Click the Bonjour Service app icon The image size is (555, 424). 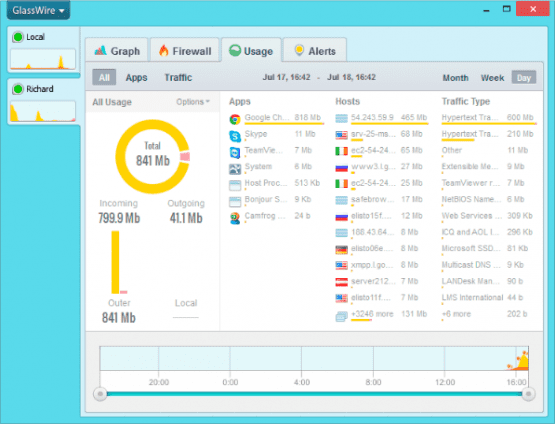[235, 202]
